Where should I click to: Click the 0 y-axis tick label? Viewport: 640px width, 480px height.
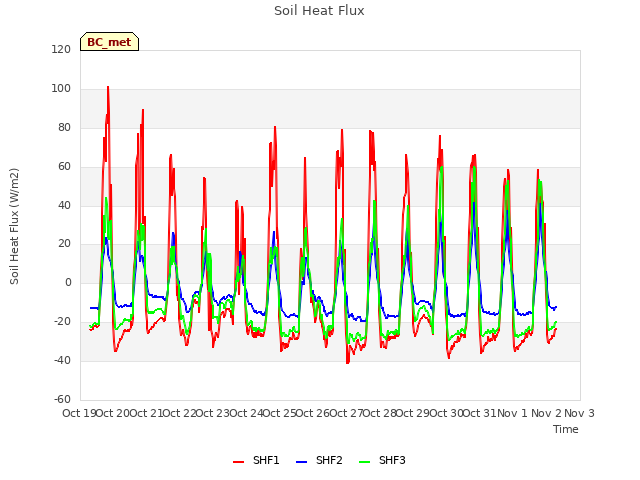coord(68,282)
